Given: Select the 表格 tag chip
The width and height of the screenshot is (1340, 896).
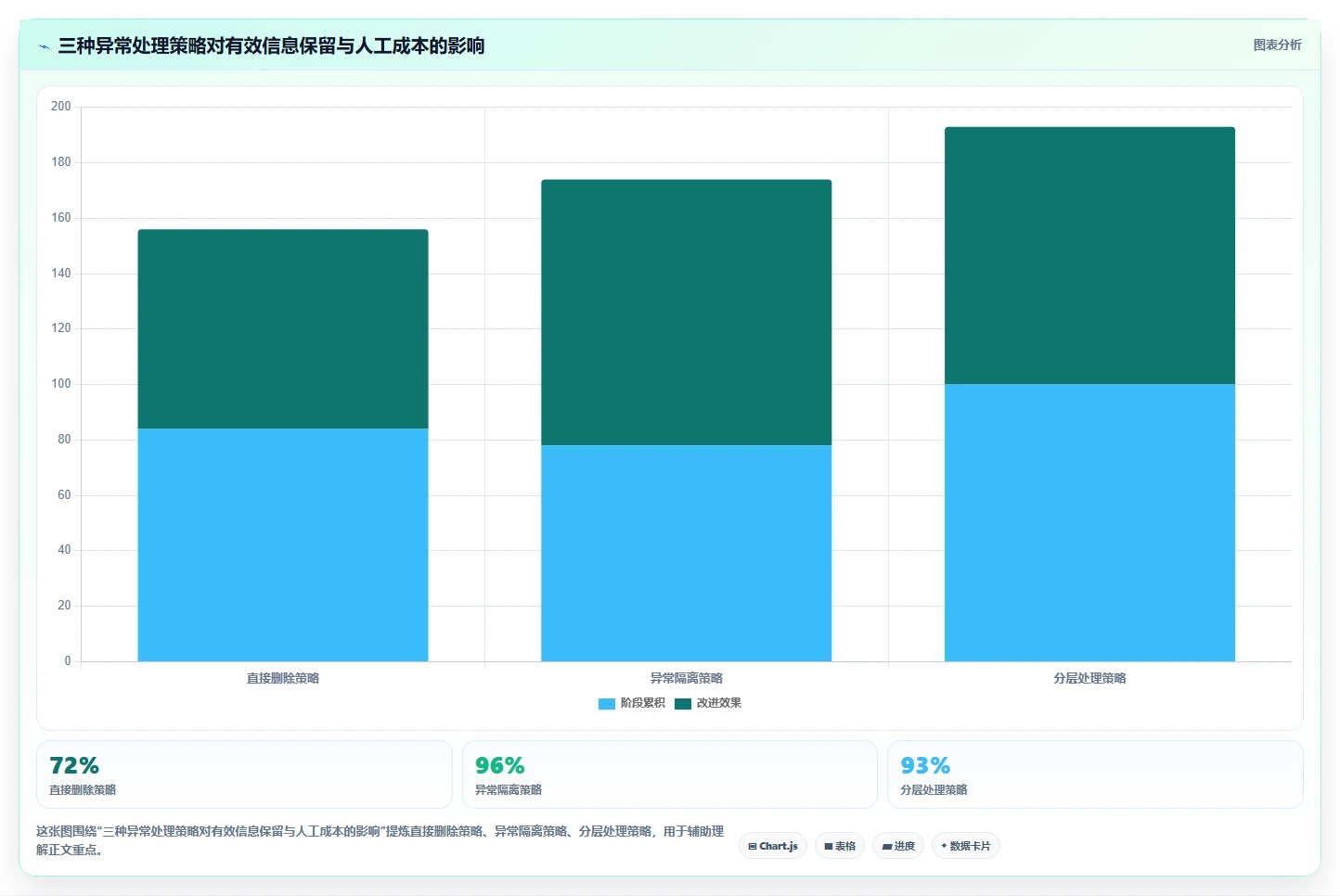Looking at the screenshot, I should [x=840, y=846].
